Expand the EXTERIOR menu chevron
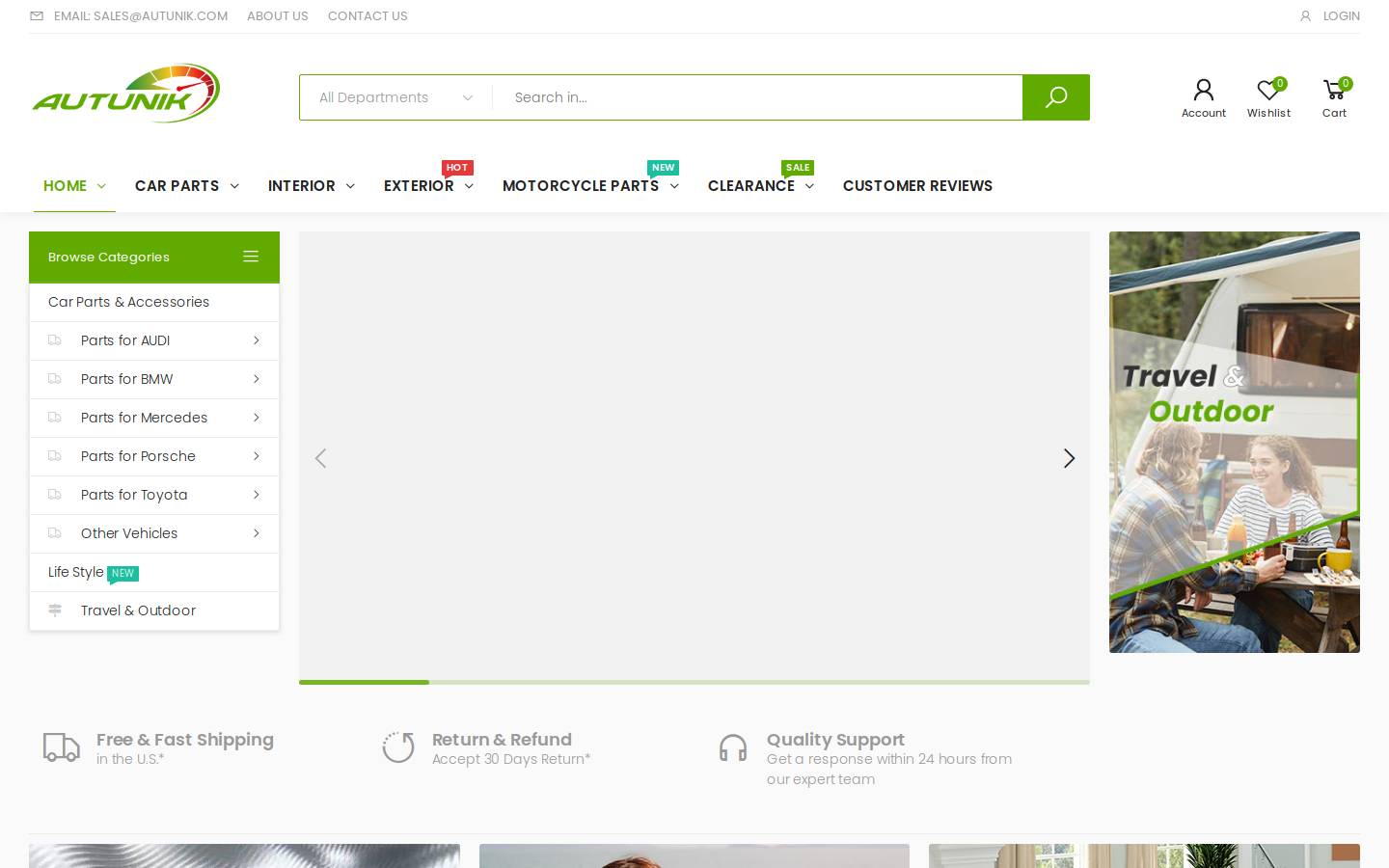The width and height of the screenshot is (1389, 868). 469,186
